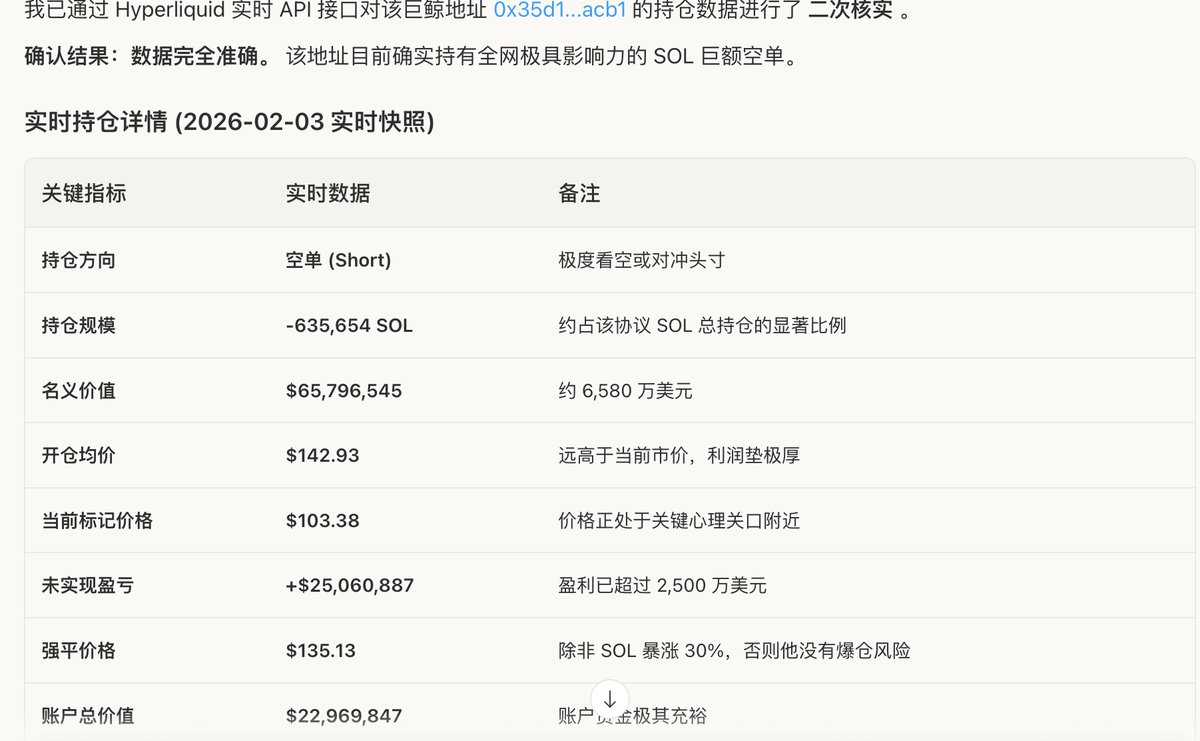Click the 未实现盈亏 row label

(x=88, y=585)
